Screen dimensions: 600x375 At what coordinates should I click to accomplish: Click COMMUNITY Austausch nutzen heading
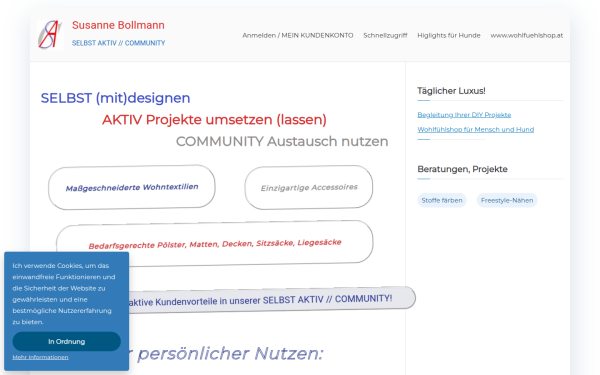(x=282, y=142)
